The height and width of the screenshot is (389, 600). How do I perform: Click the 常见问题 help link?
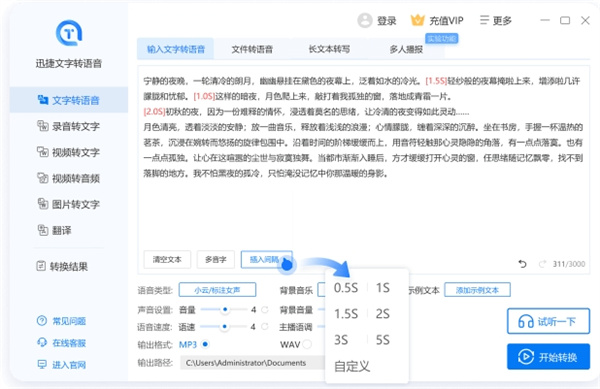[x=61, y=321]
